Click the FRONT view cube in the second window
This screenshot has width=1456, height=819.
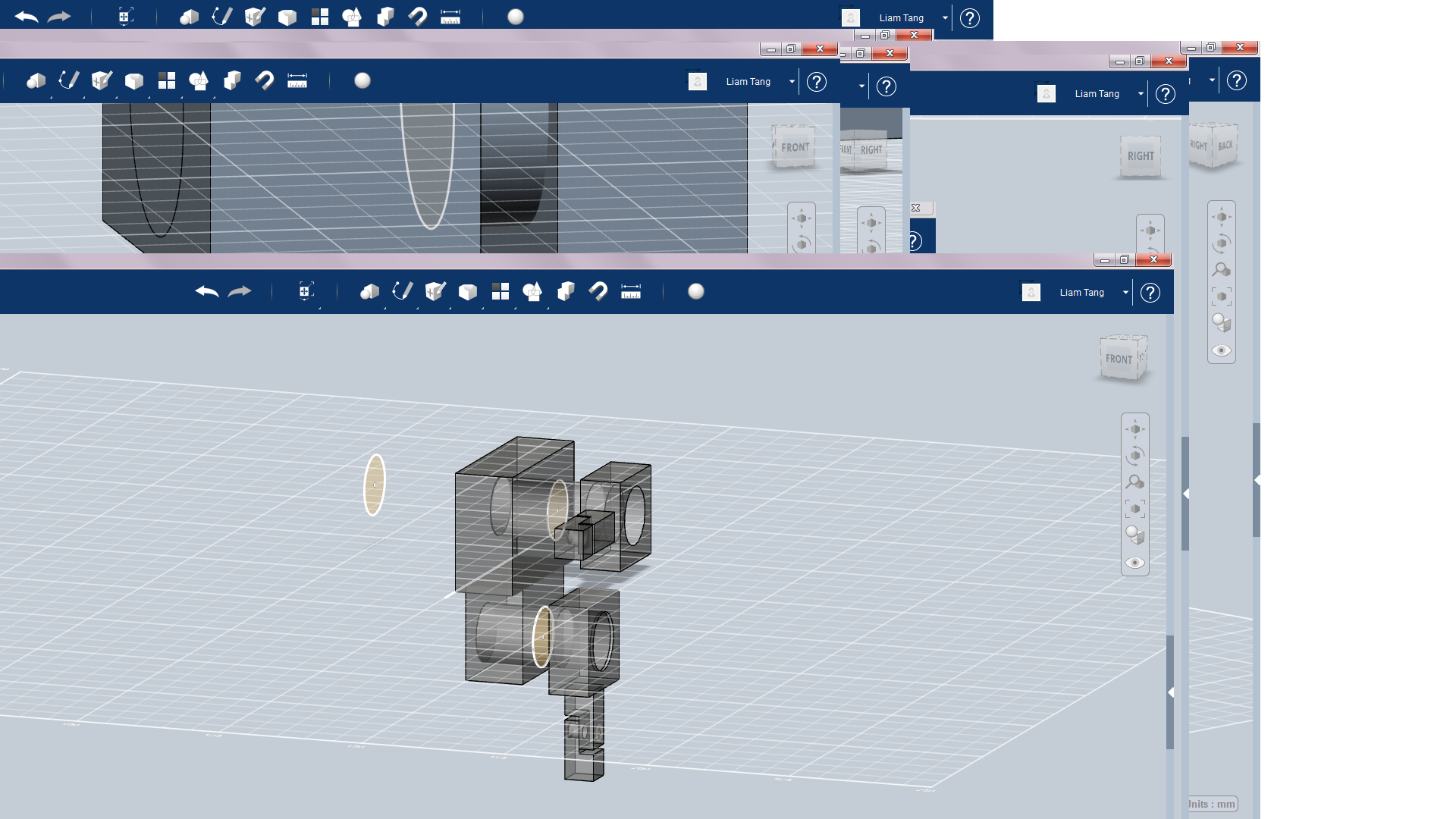(794, 147)
